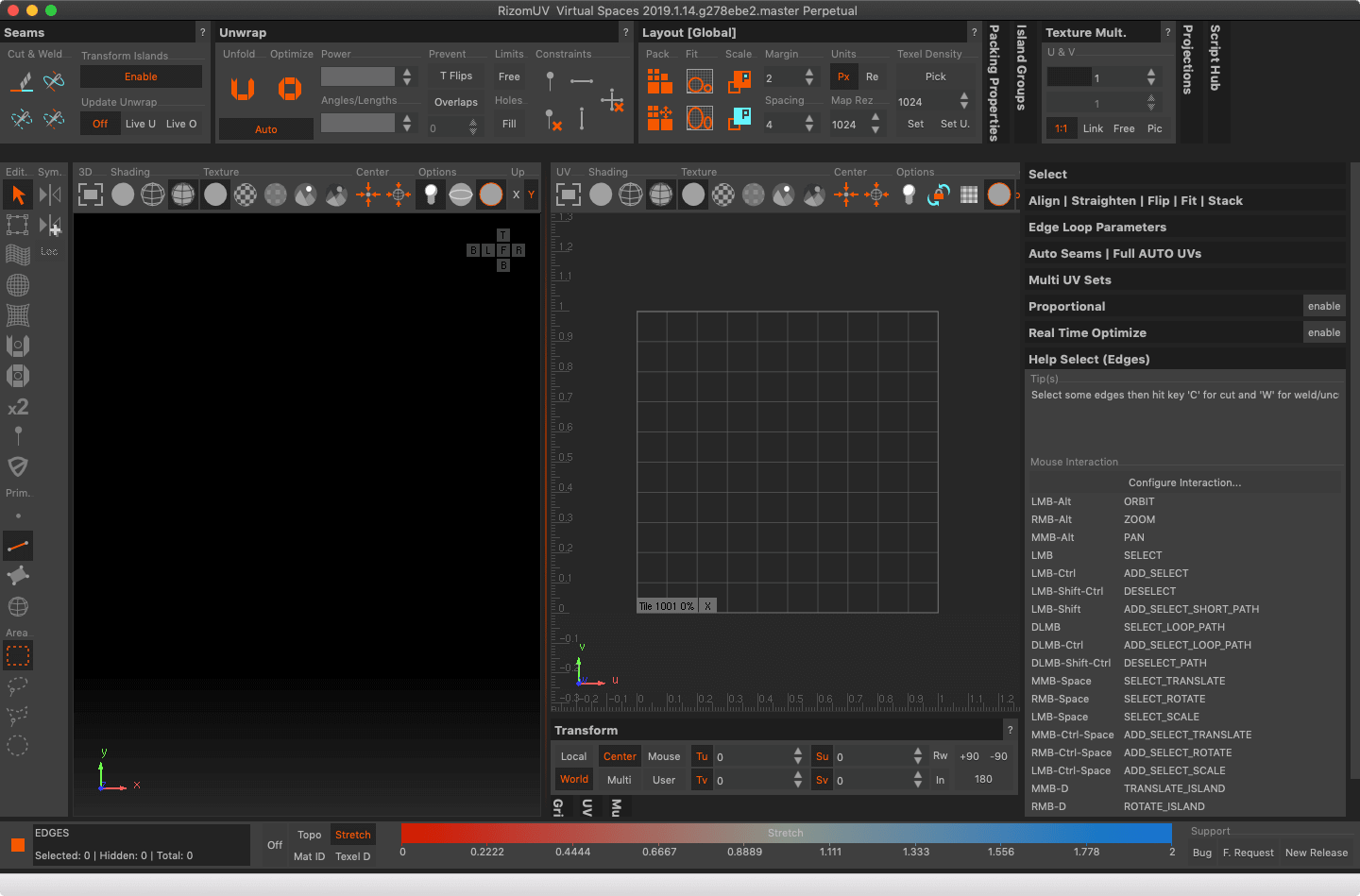This screenshot has height=896, width=1360.
Task: Click the Pack islands icon in Layout
Action: click(x=659, y=82)
